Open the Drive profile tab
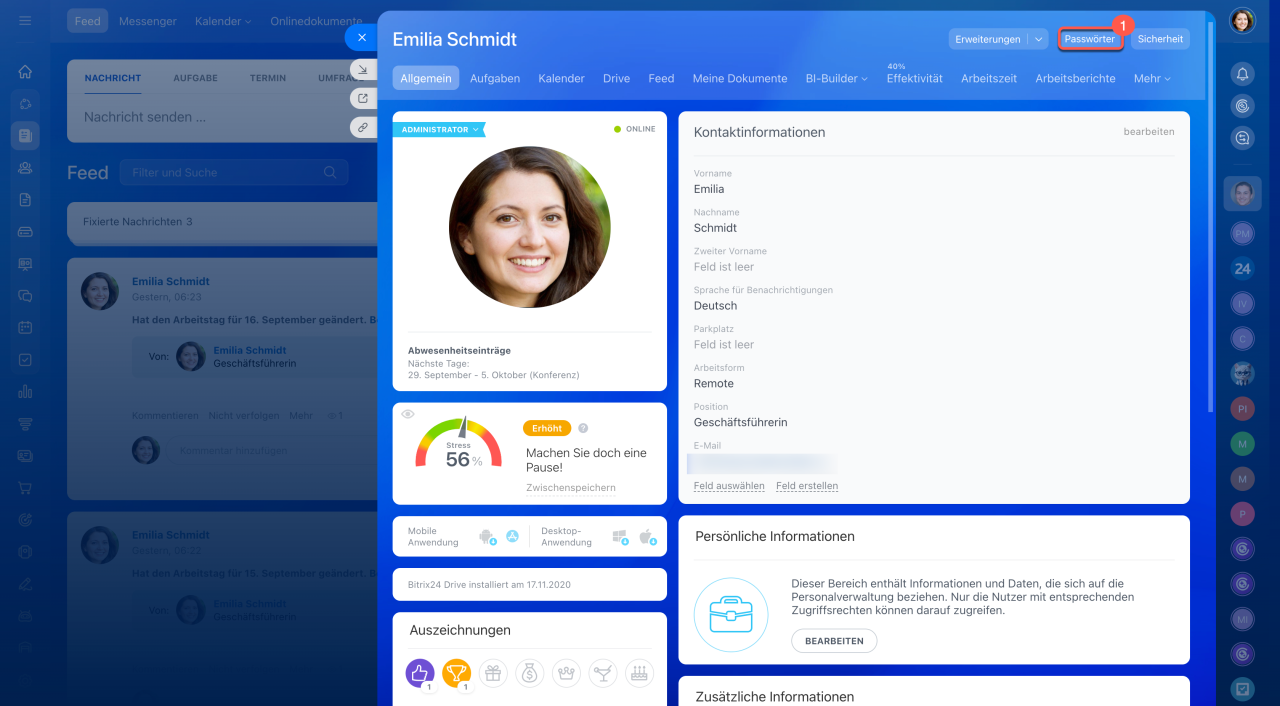Viewport: 1280px width, 706px height. 616,78
